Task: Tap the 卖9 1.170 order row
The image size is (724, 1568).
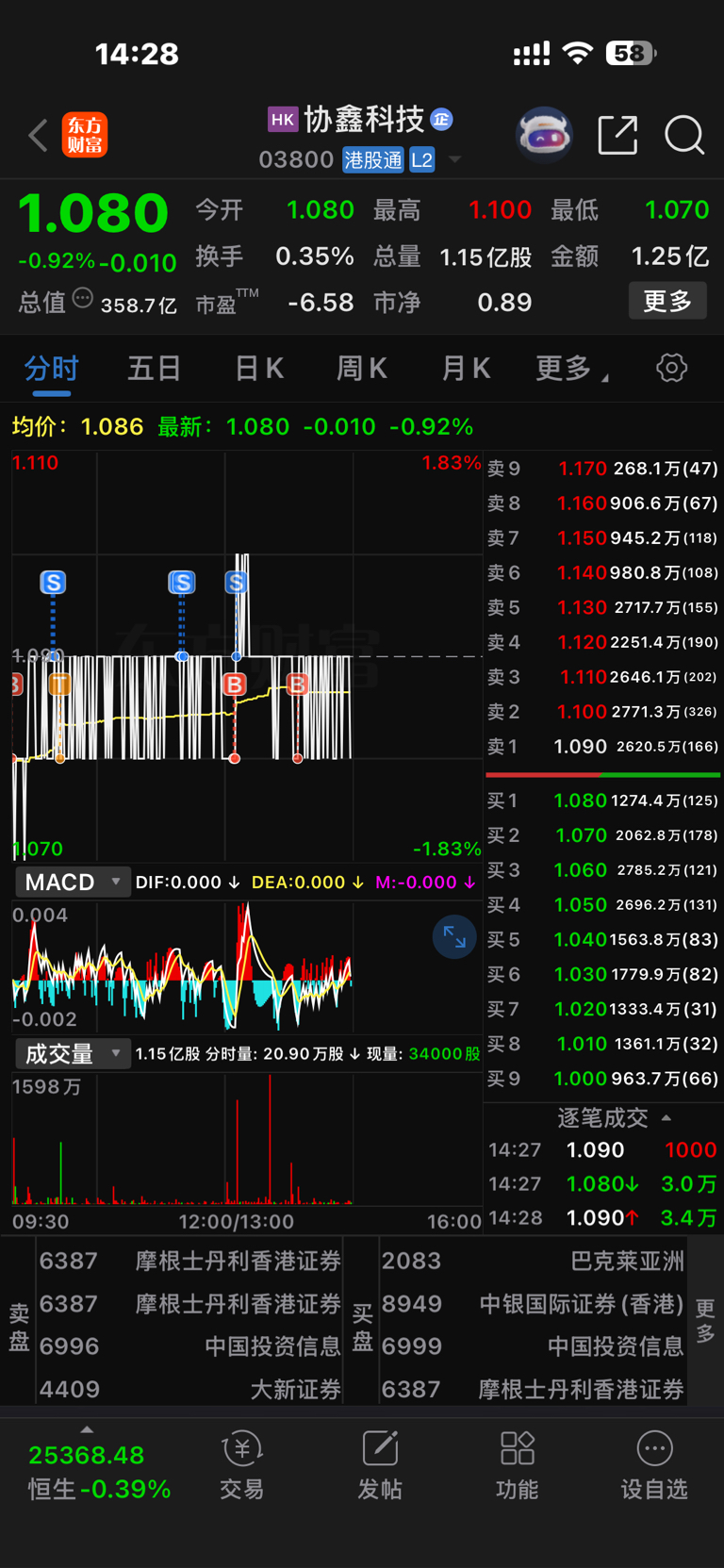Action: [x=602, y=468]
